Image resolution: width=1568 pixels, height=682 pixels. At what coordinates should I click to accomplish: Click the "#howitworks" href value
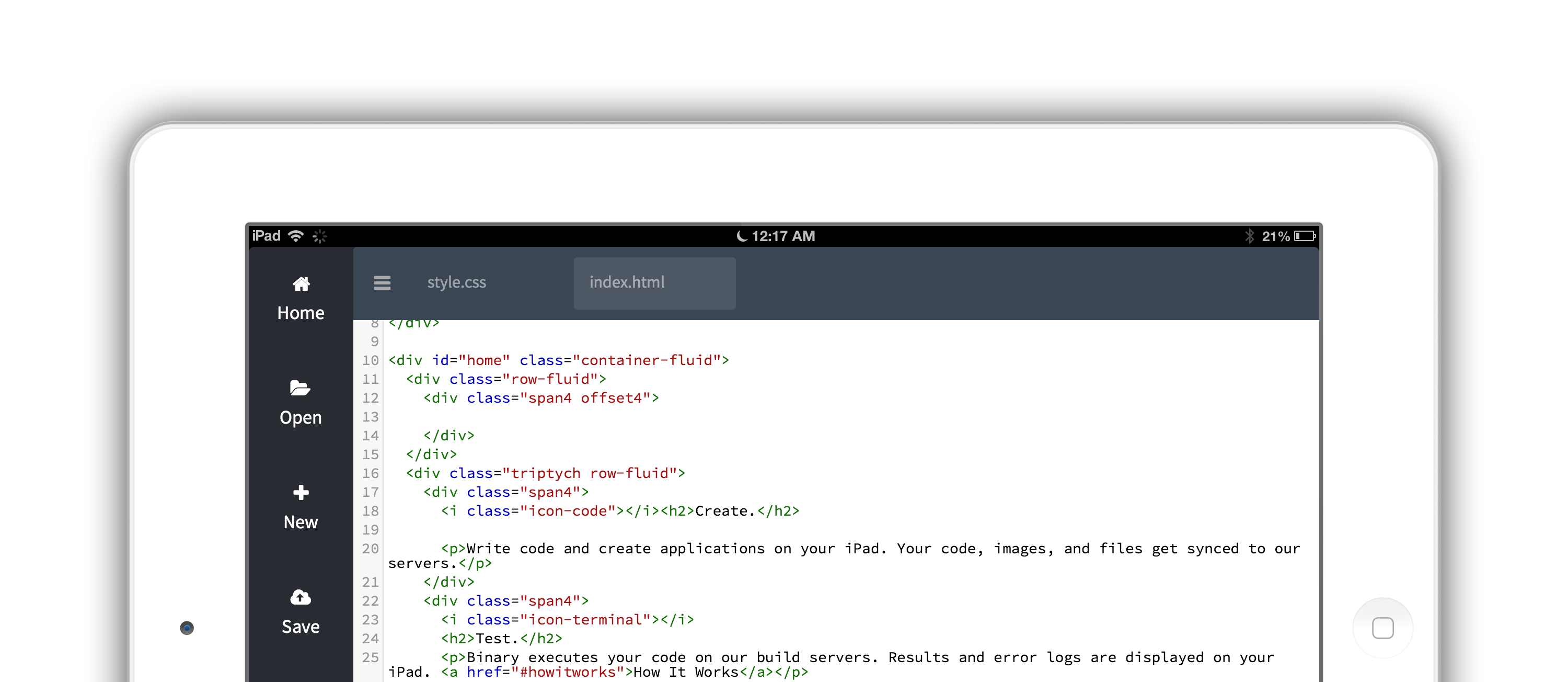tap(568, 672)
